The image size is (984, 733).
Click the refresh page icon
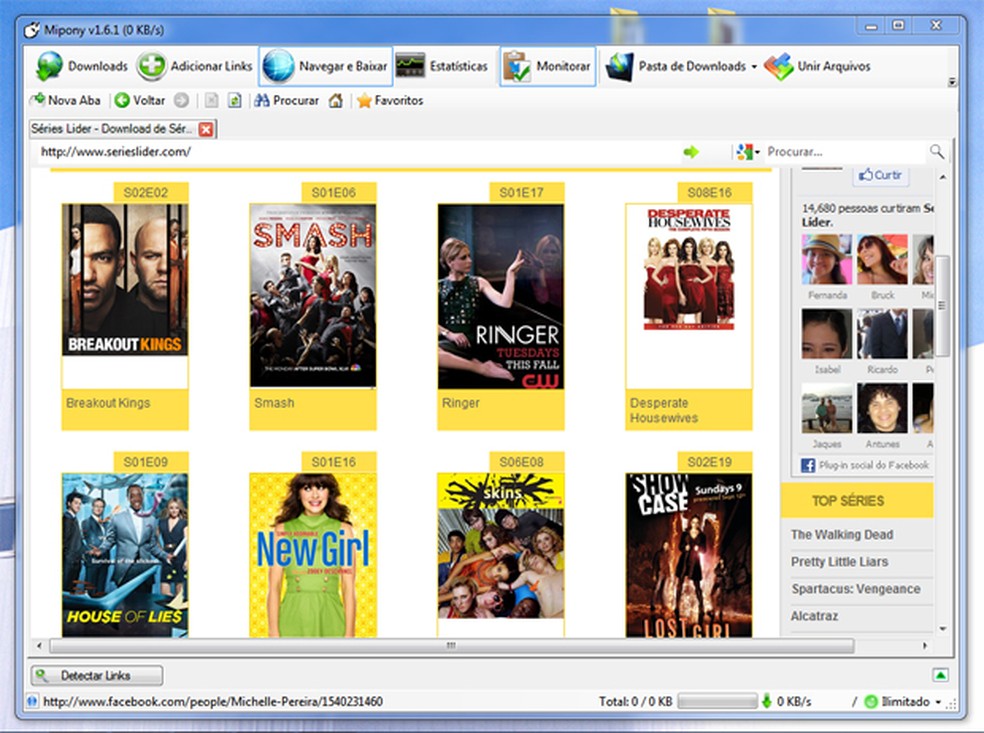click(x=234, y=100)
